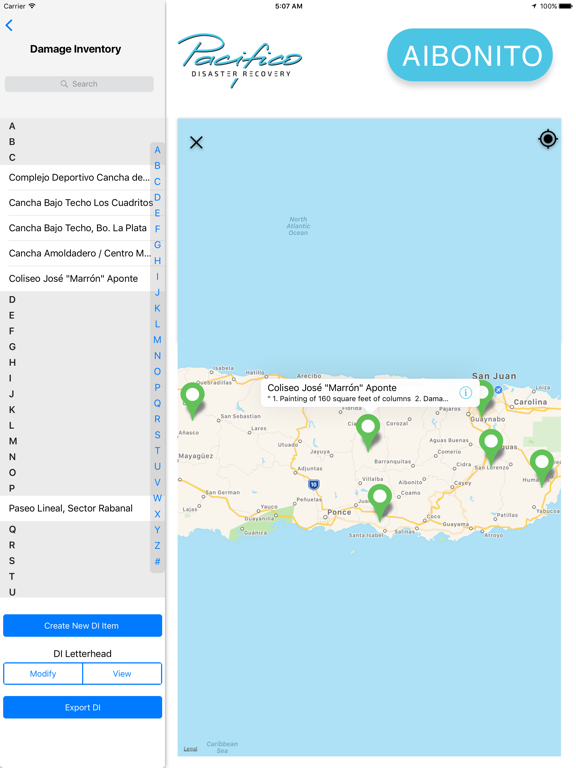Jump to index letter C
Screen dimensions: 576x768
click(157, 182)
